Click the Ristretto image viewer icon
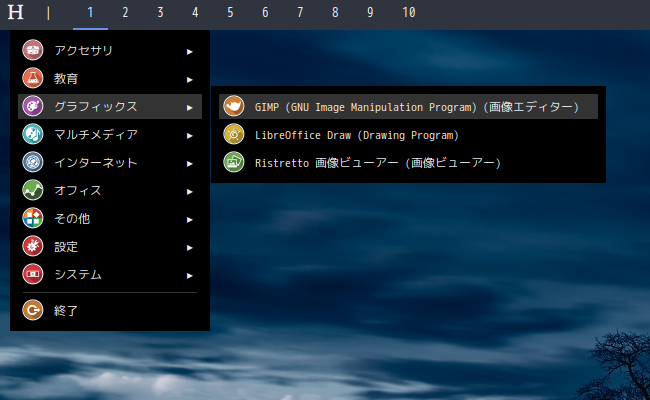Screen dimensions: 650x400 click(x=234, y=162)
